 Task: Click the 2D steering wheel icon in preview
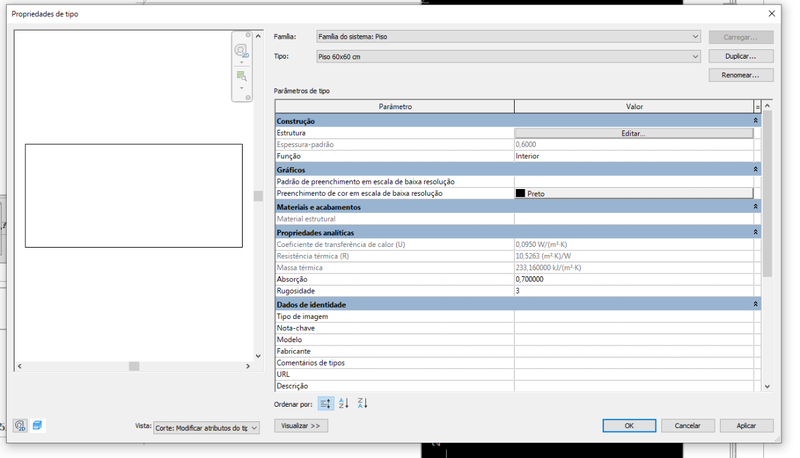[x=241, y=50]
